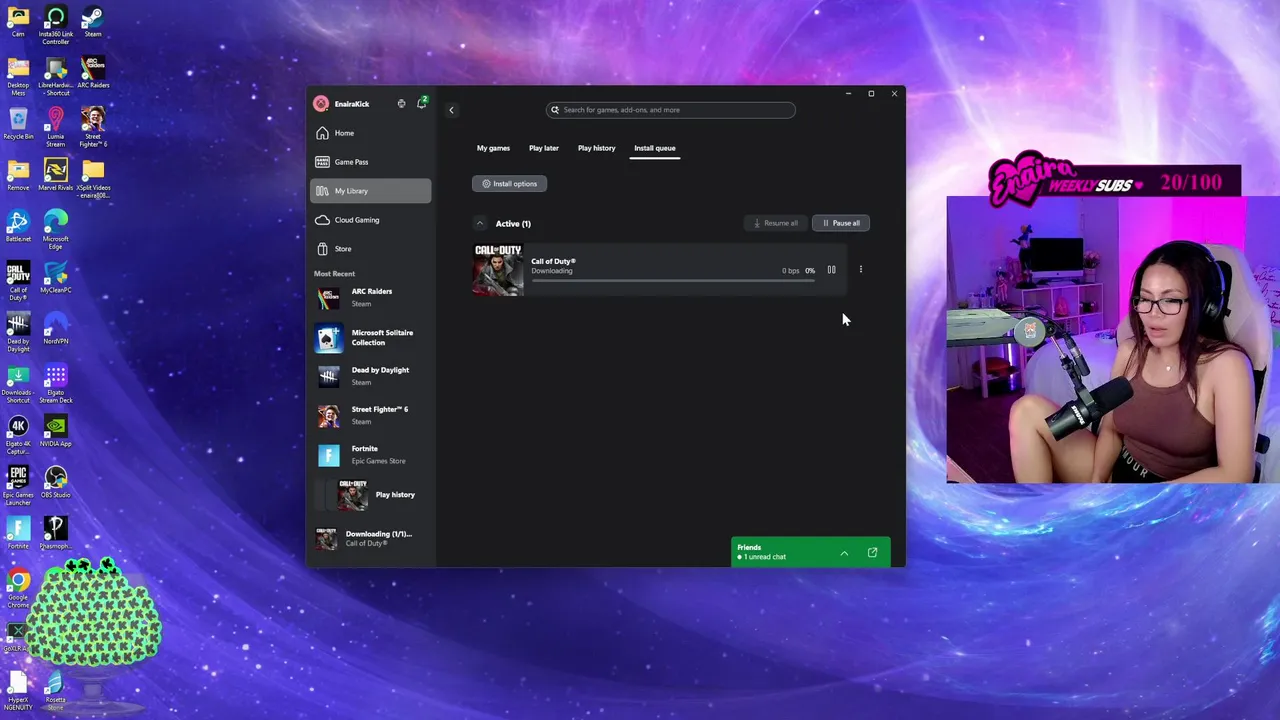
Task: Open Game Pass in the sidebar
Action: coord(370,162)
